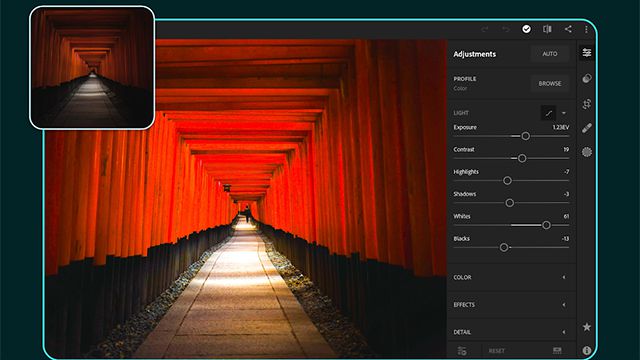Click the redo arrow icon
The width and height of the screenshot is (640, 360).
click(x=484, y=29)
